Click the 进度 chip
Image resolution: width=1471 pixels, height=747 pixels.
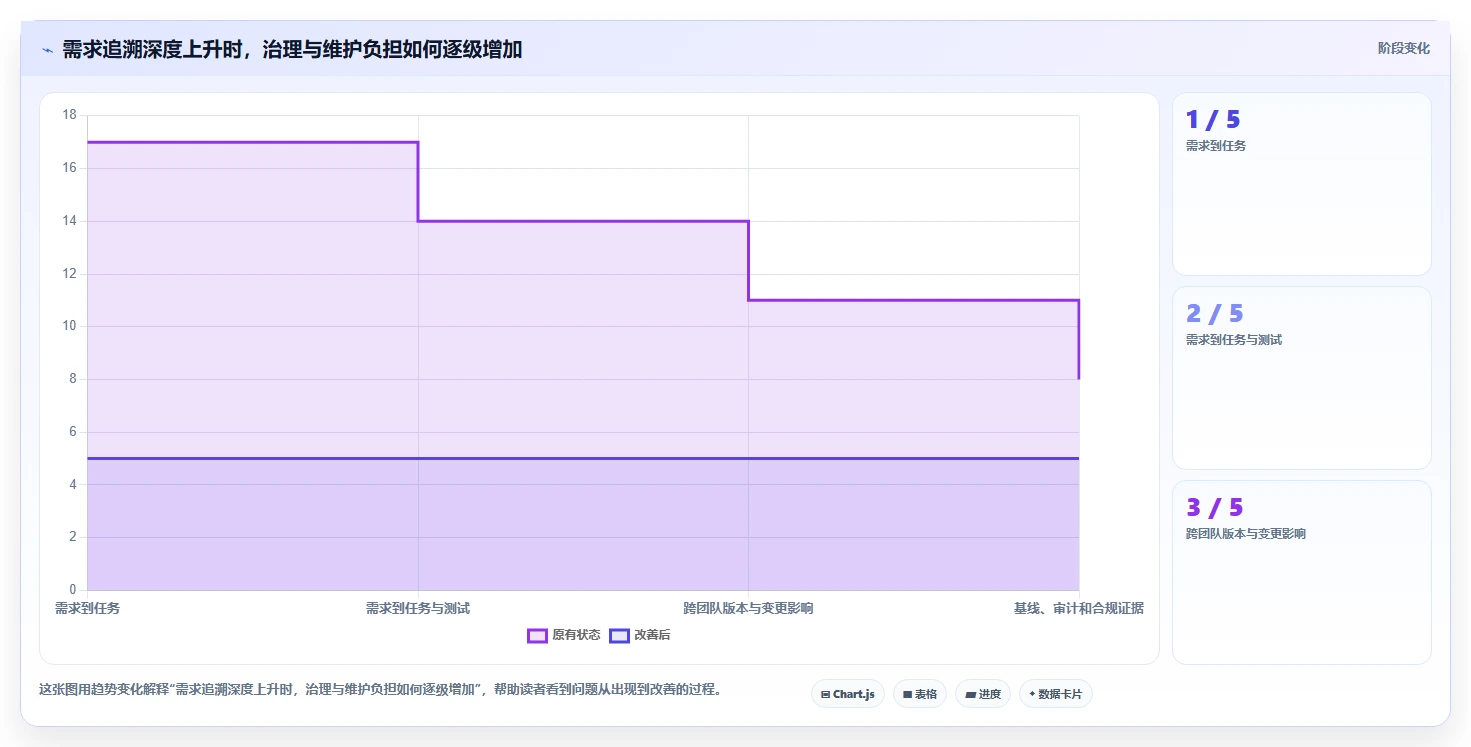983,694
